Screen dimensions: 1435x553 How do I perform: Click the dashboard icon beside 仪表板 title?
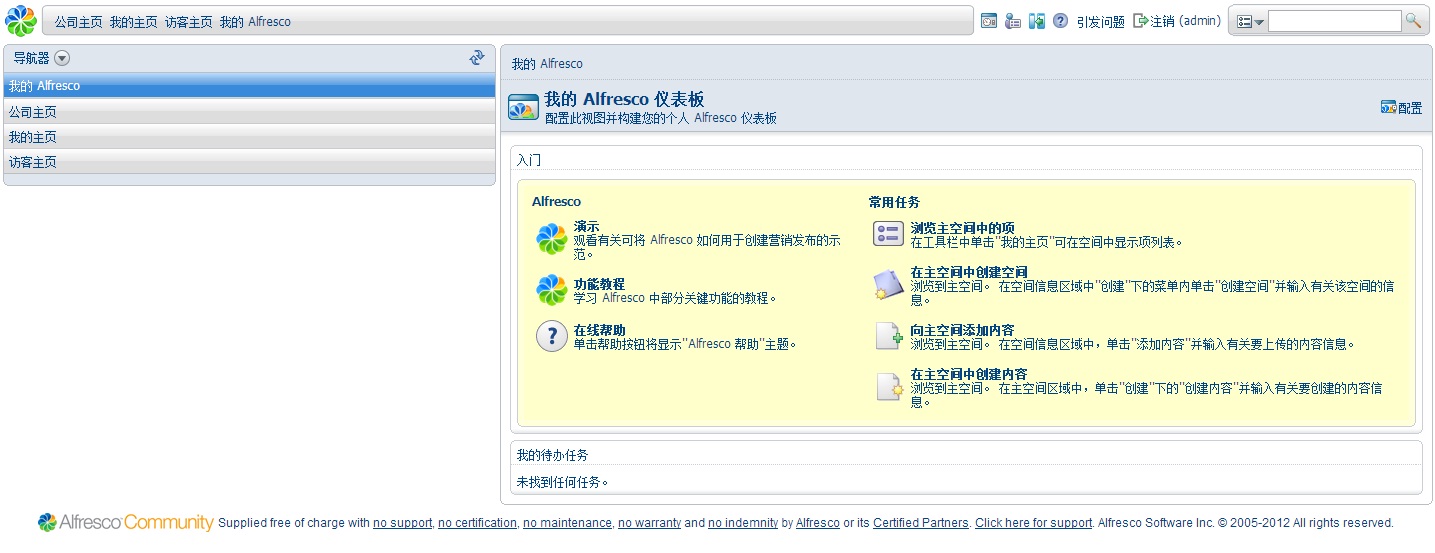click(524, 107)
